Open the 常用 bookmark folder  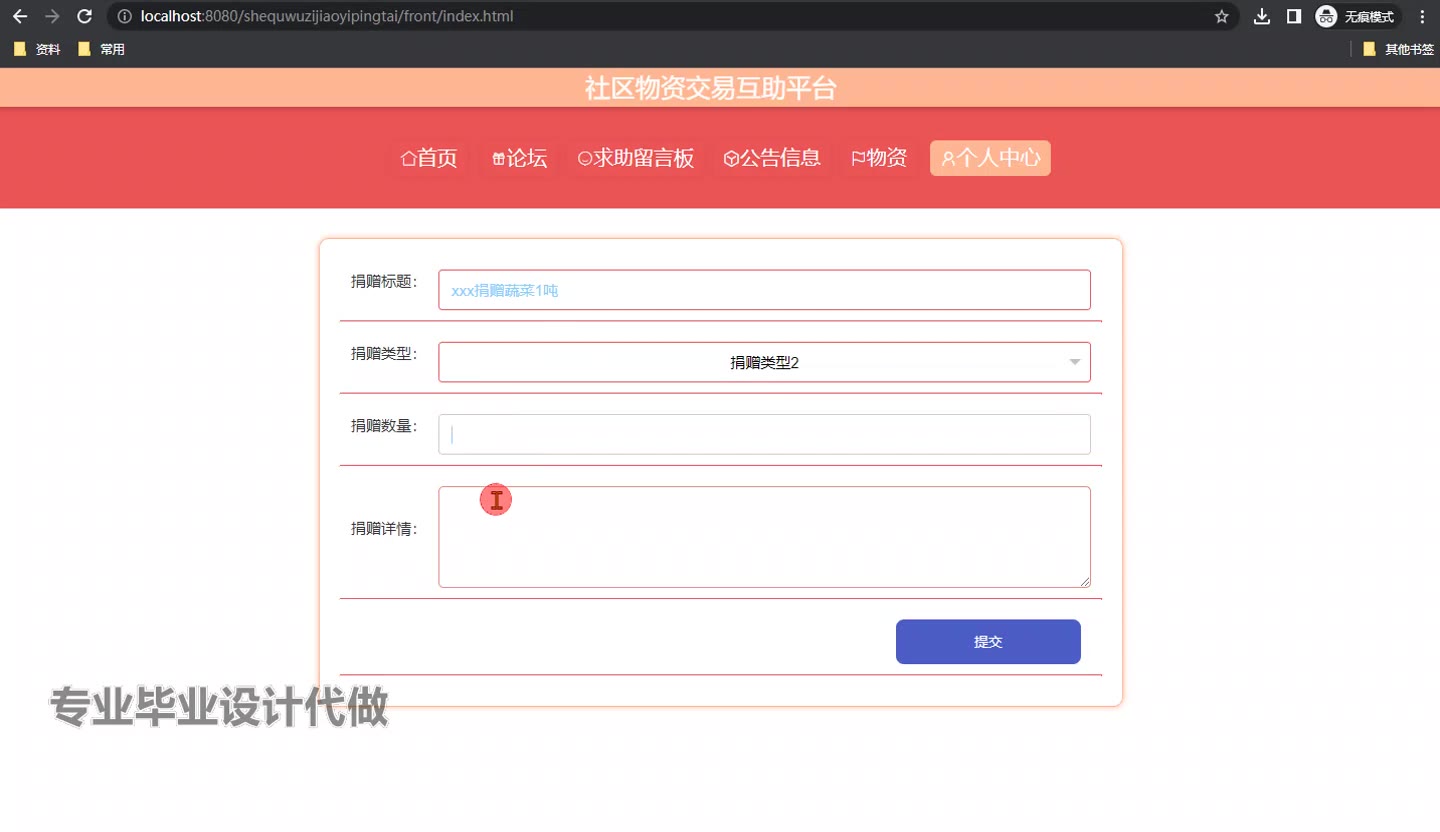pos(101,49)
